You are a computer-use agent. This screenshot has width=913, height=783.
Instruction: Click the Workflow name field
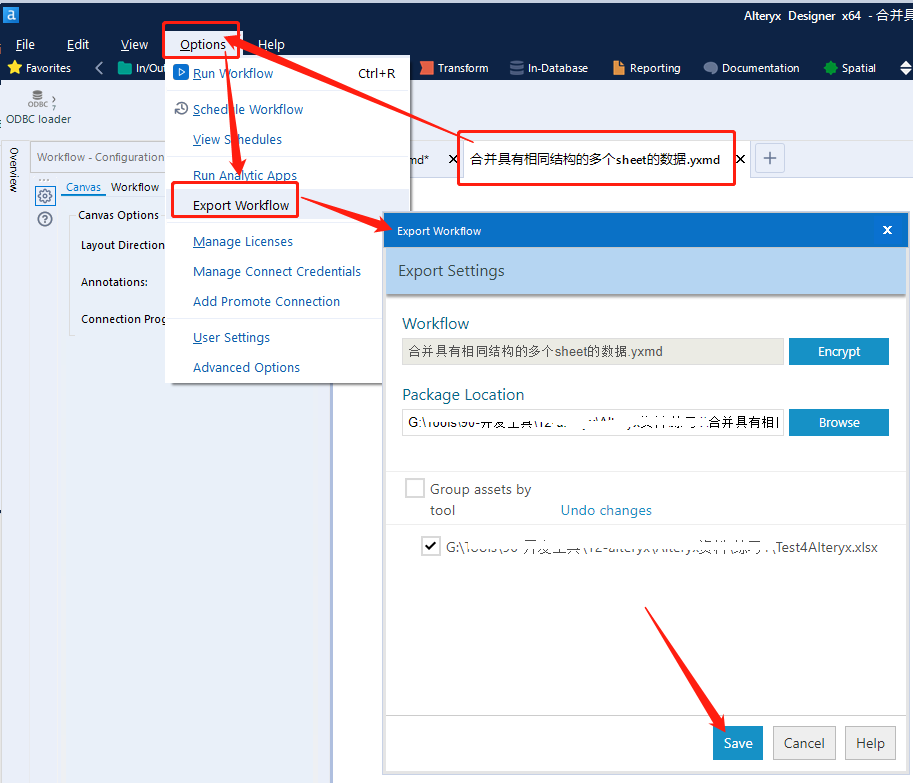593,352
